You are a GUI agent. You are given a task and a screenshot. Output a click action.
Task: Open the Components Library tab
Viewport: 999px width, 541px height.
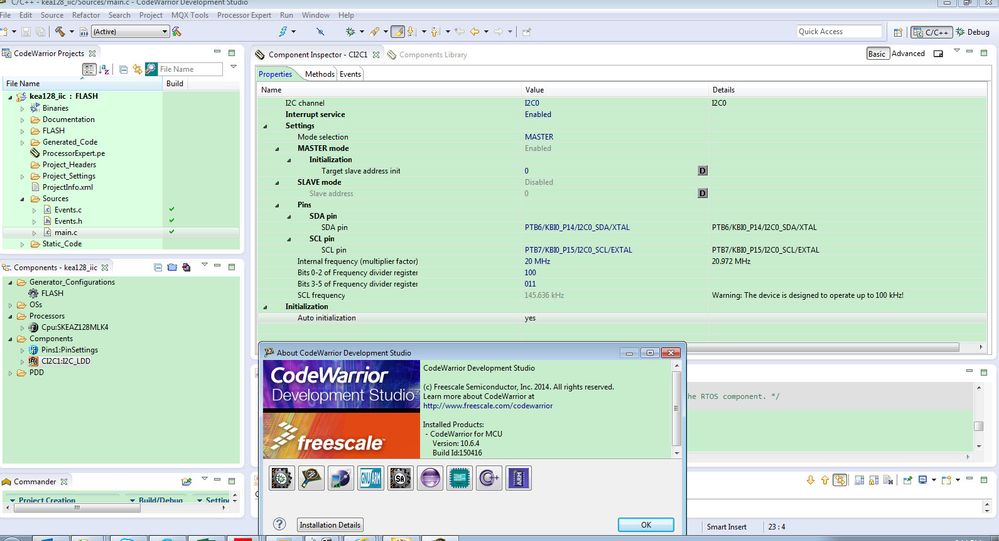(427, 55)
